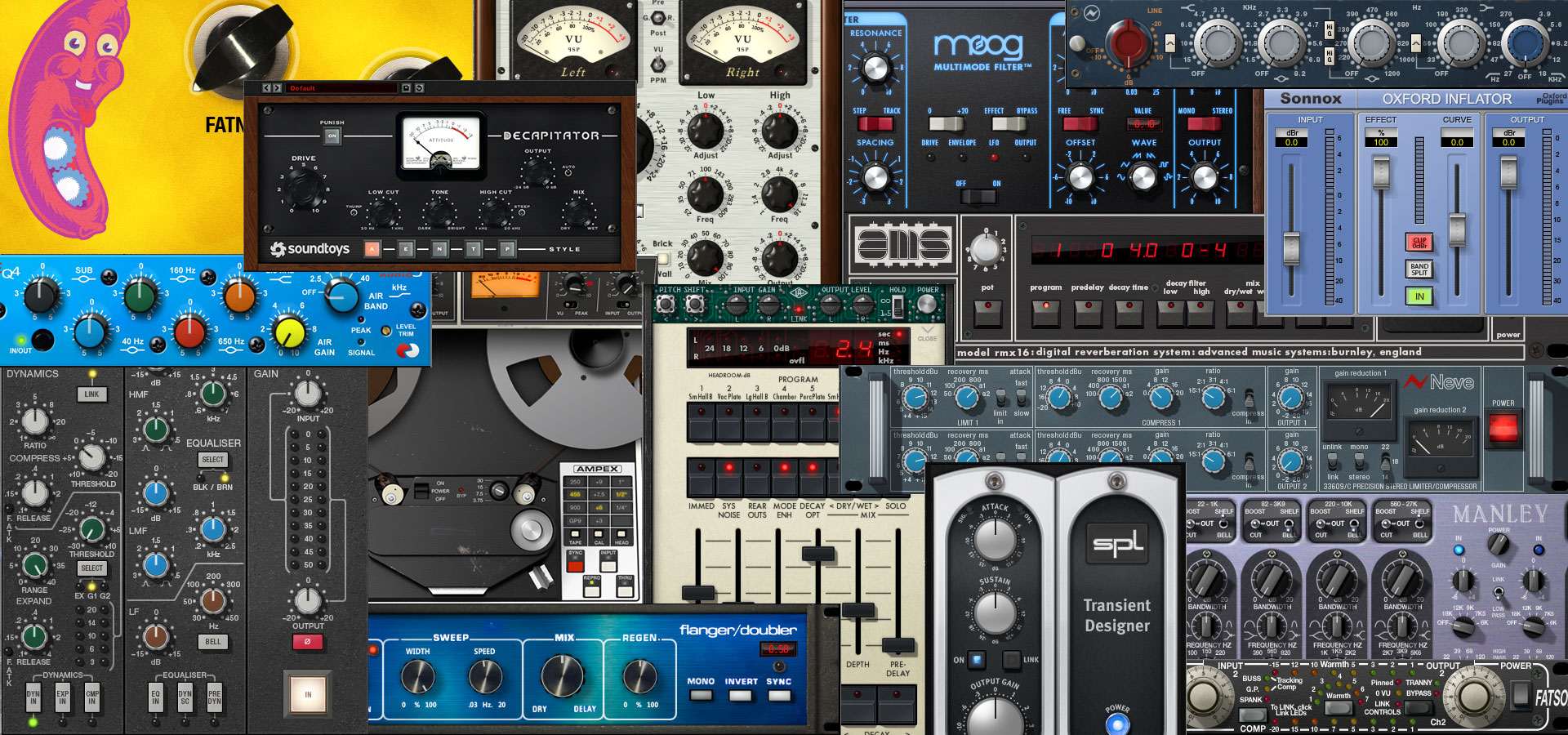Image resolution: width=1568 pixels, height=735 pixels.
Task: Toggle CMP IN on the channel strip
Action: point(92,697)
